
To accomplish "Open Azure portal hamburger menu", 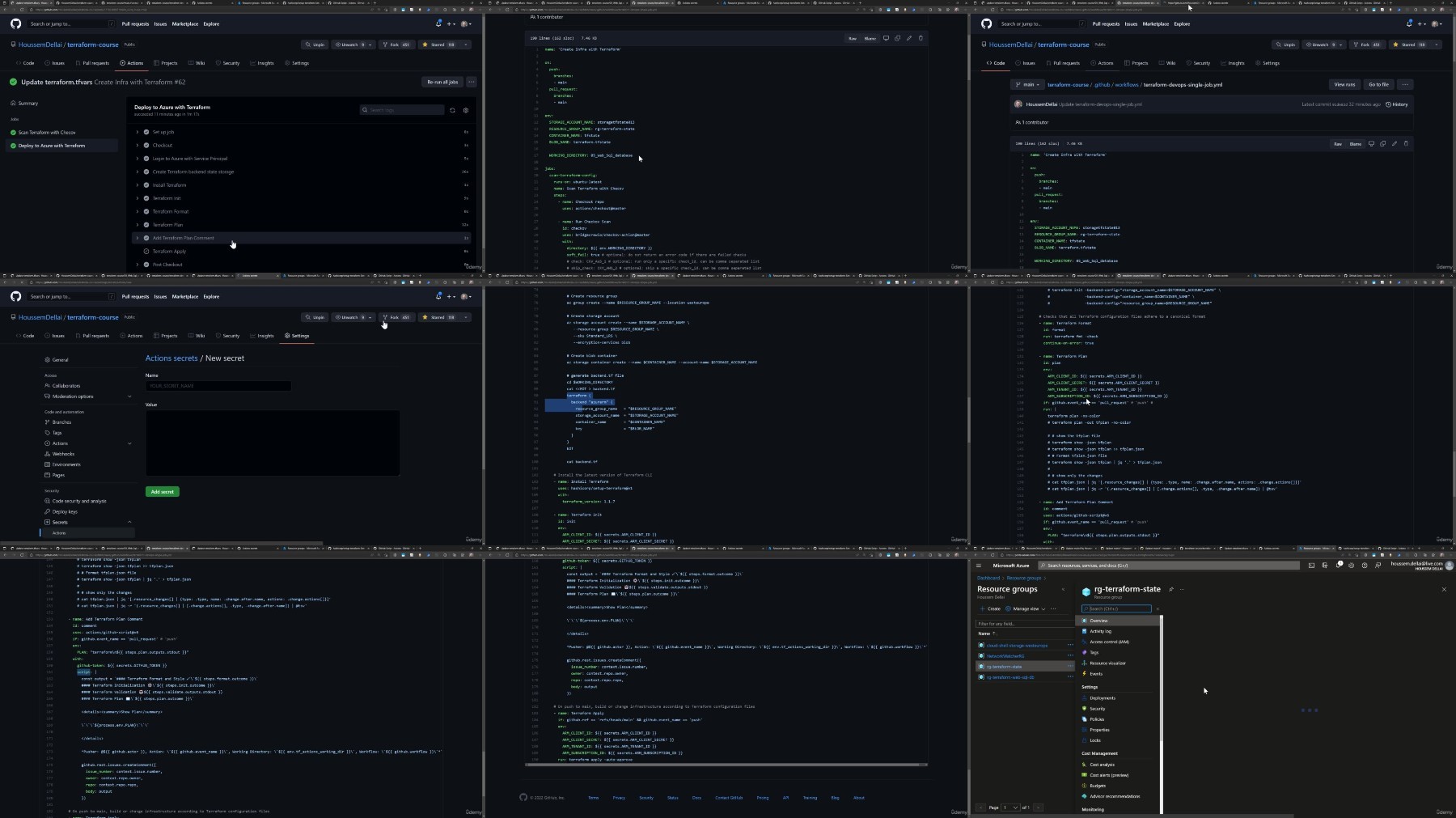I will (980, 566).
